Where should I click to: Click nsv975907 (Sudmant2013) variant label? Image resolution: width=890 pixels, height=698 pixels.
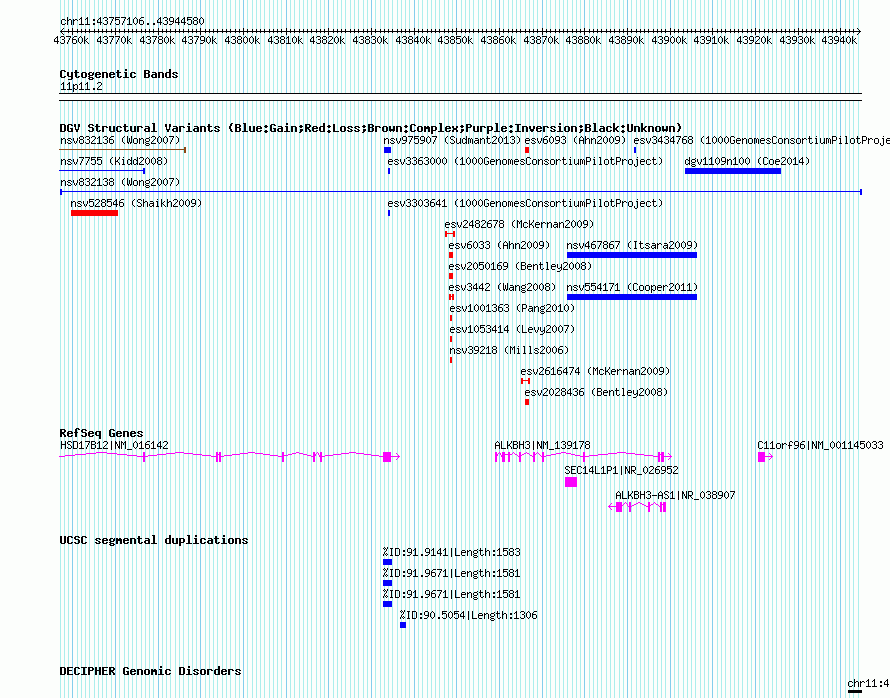(x=452, y=140)
